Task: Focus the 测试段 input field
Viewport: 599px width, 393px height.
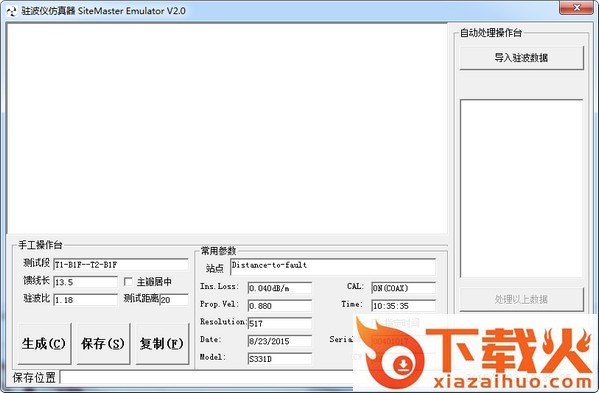Action: (x=121, y=264)
